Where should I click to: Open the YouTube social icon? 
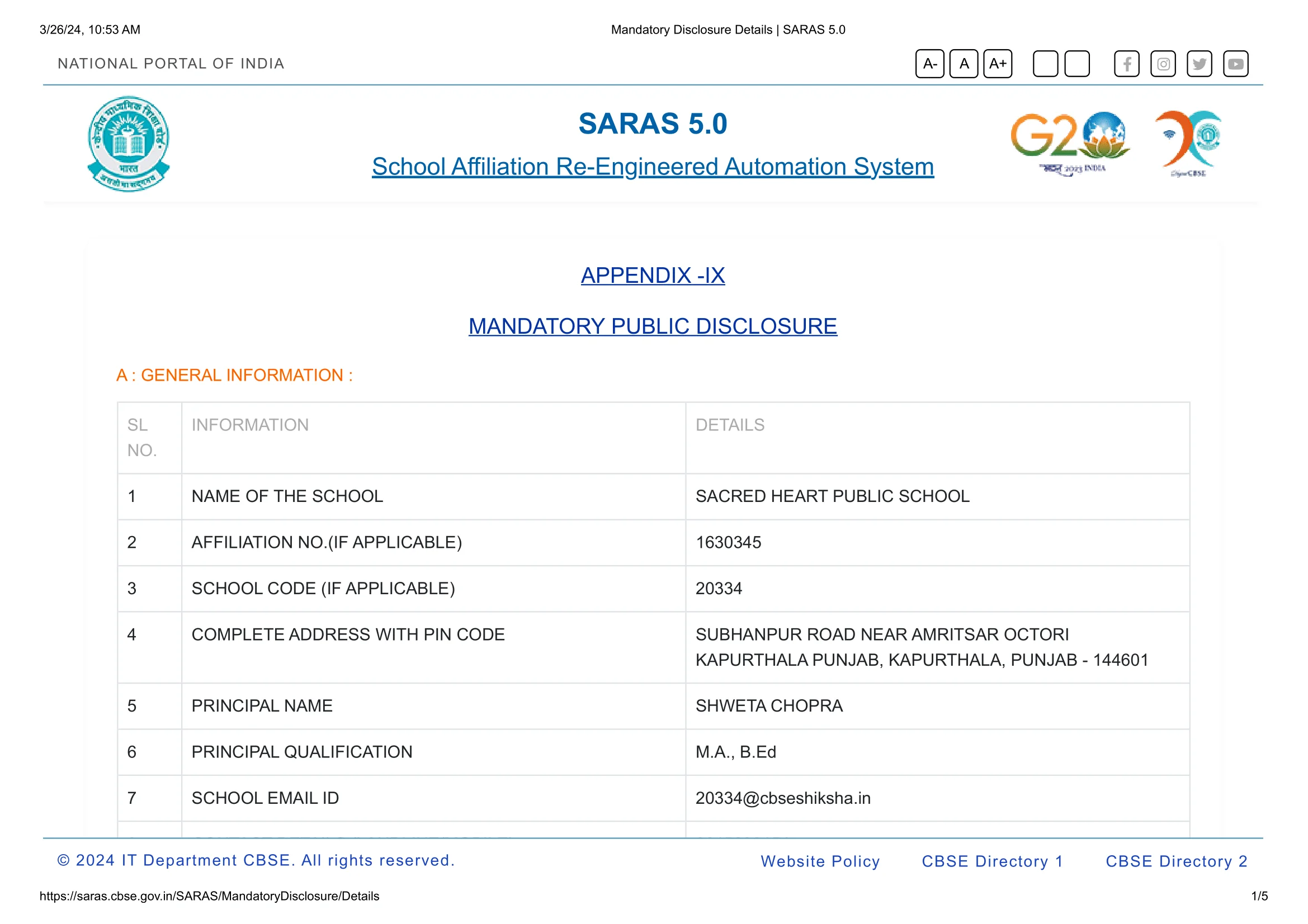[1236, 64]
